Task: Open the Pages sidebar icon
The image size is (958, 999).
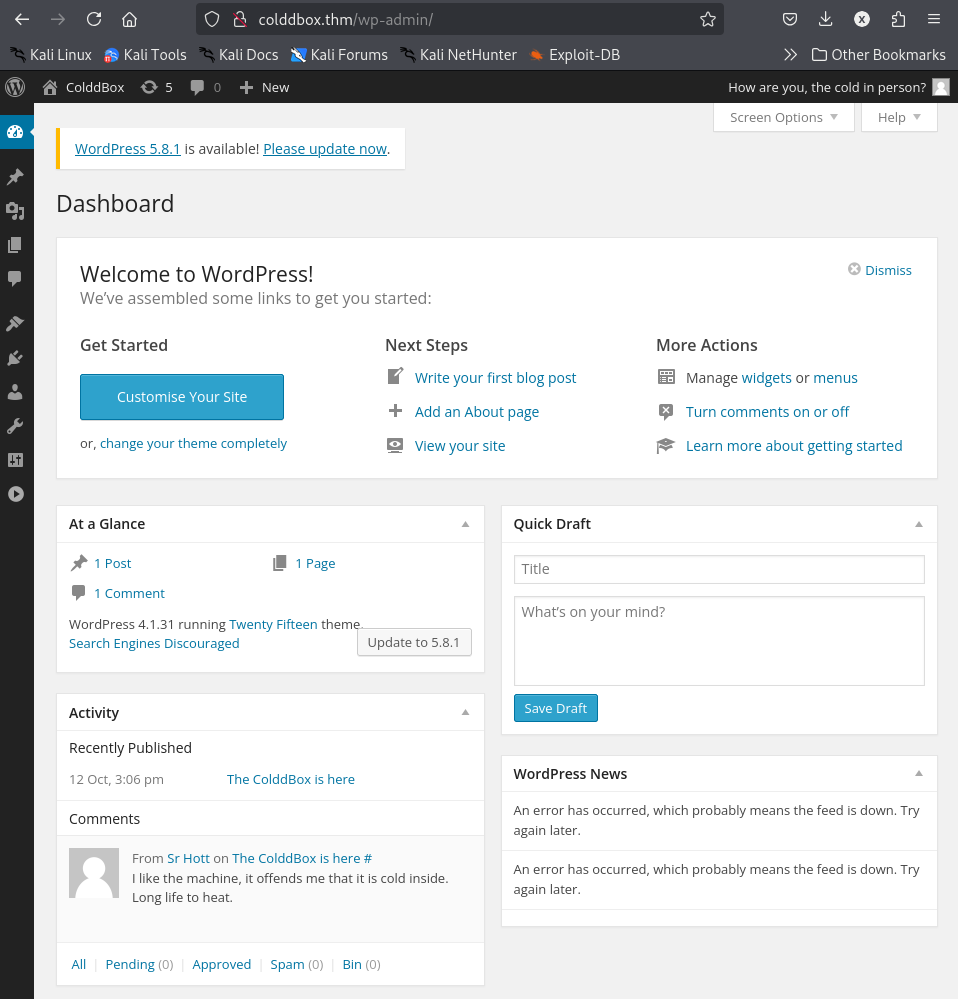Action: tap(15, 245)
